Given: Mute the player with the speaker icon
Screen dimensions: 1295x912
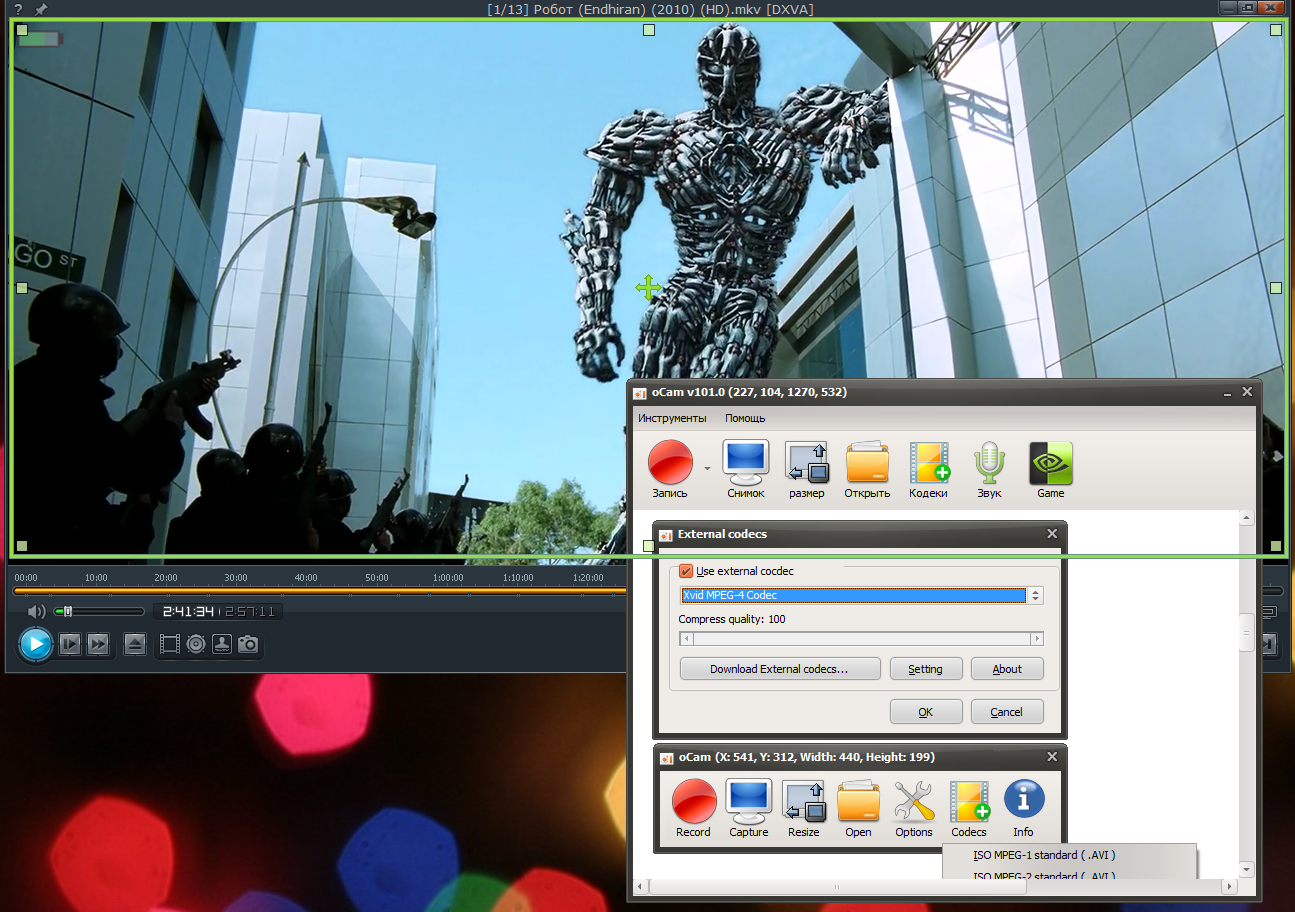Looking at the screenshot, I should click(36, 611).
